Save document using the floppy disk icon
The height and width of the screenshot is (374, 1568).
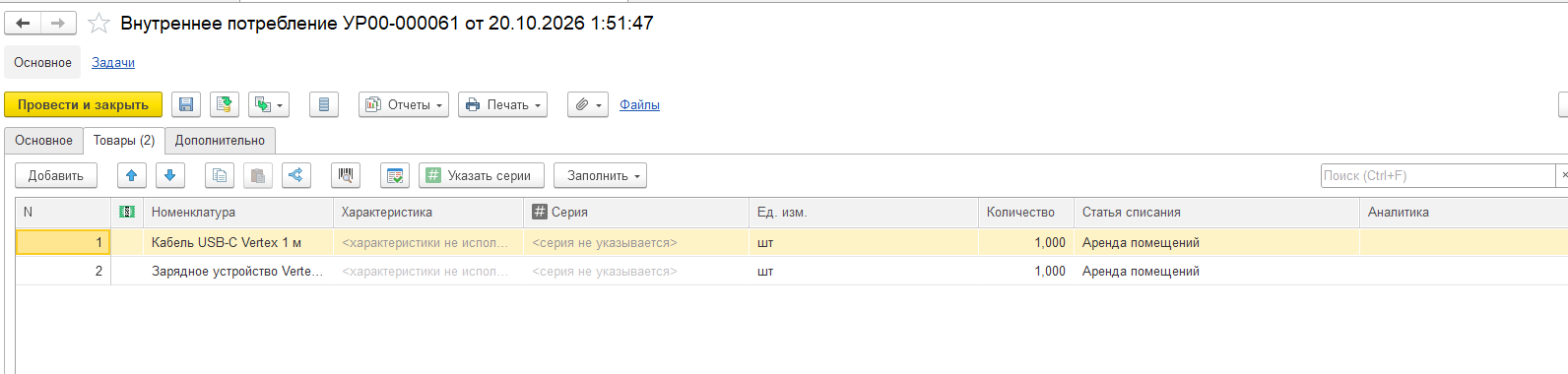pos(186,104)
